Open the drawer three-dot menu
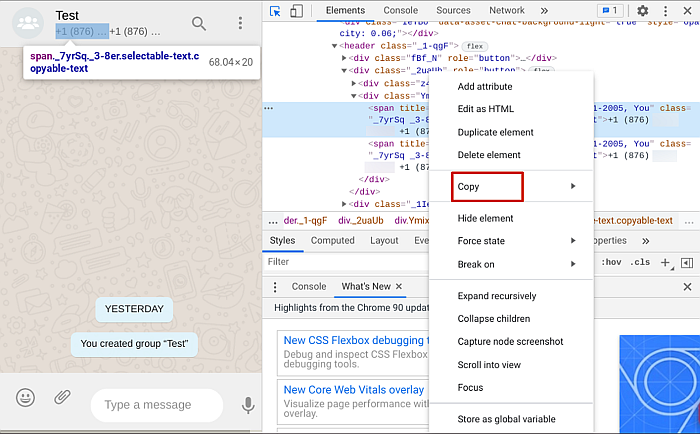Image resolution: width=700 pixels, height=434 pixels. pyautogui.click(x=275, y=287)
